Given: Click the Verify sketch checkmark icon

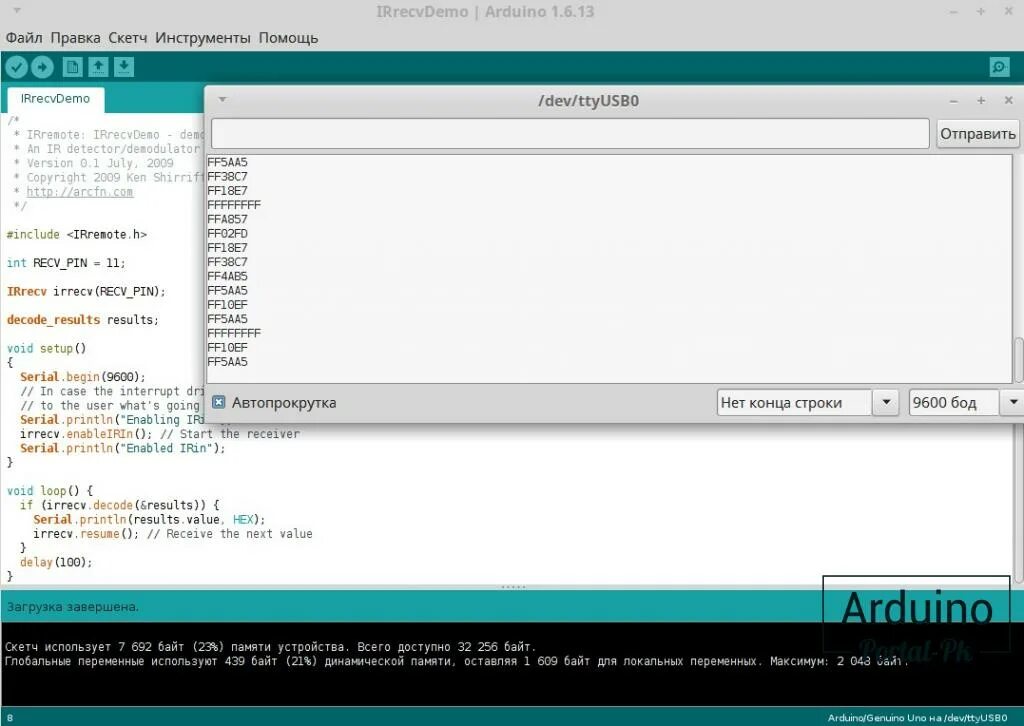Looking at the screenshot, I should coord(16,67).
